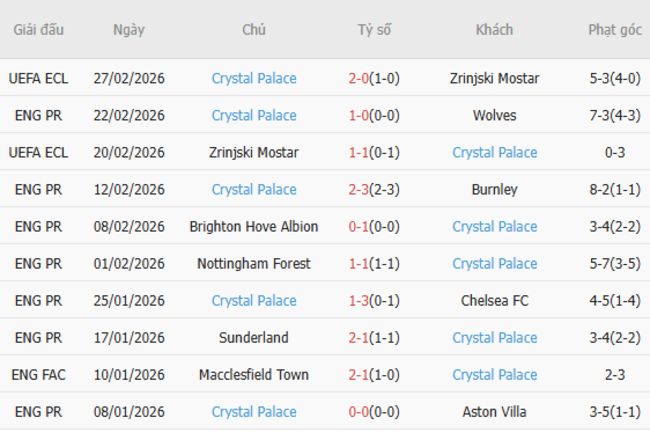Click the Giải đấu column header
650x440 pixels.
[x=38, y=30]
